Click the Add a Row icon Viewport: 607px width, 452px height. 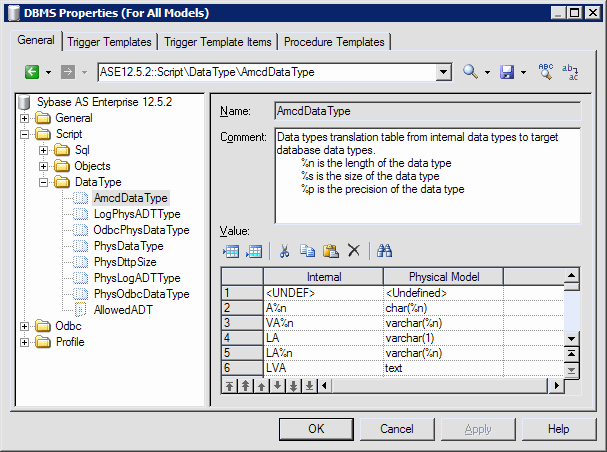tap(254, 251)
